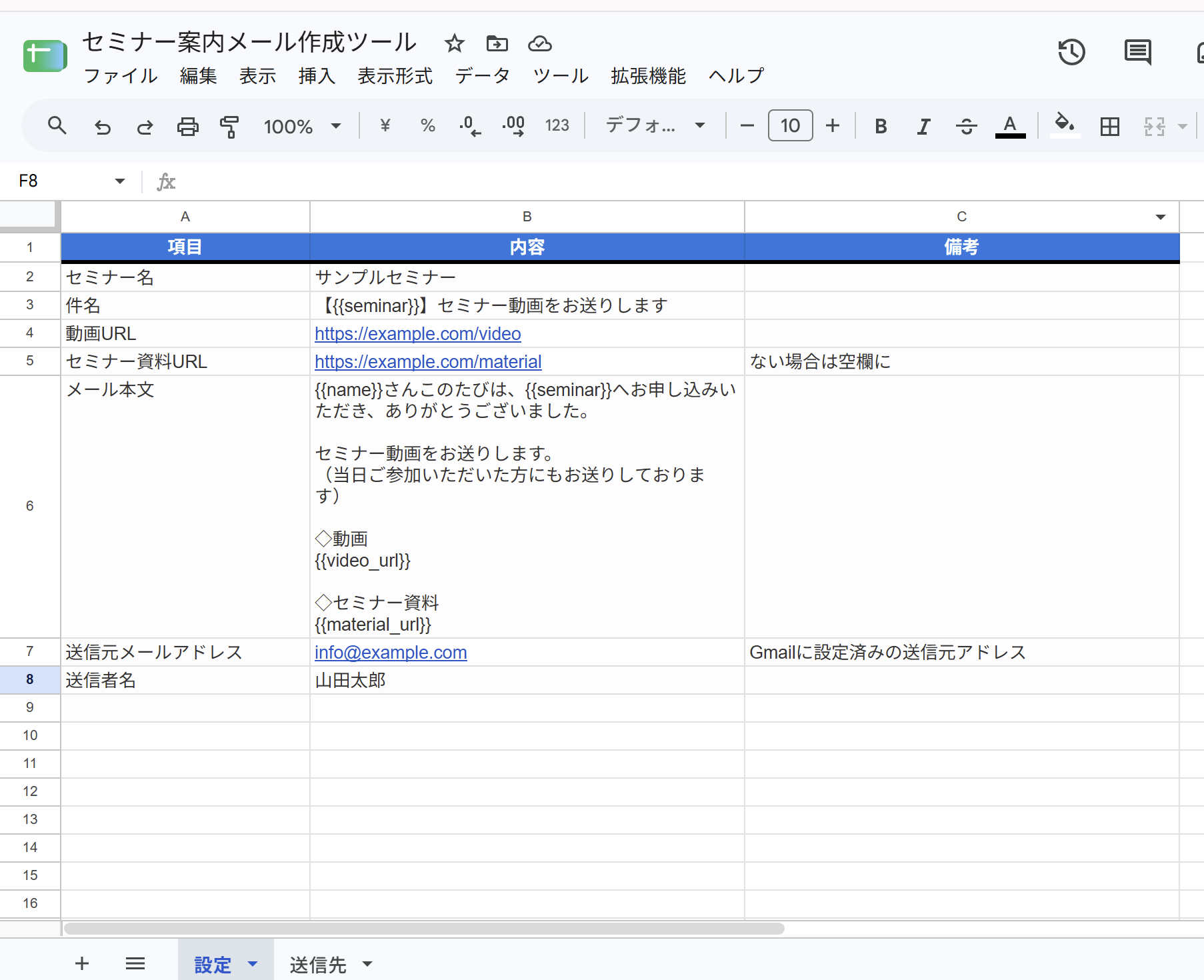The image size is (1204, 980).
Task: Activate the paint format tool
Action: coord(229,126)
